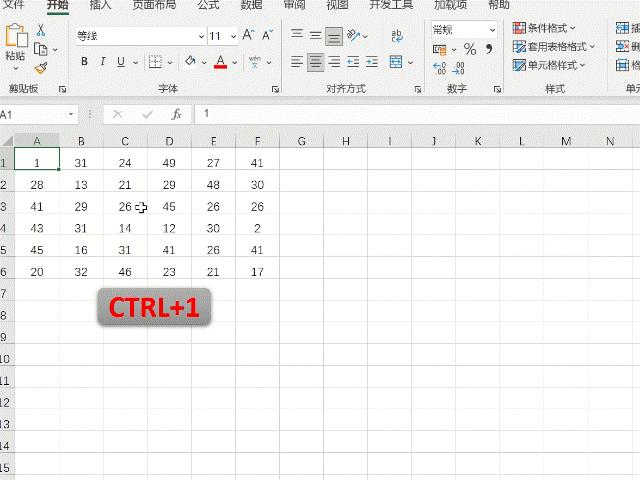Click the text orientation icon

[353, 36]
